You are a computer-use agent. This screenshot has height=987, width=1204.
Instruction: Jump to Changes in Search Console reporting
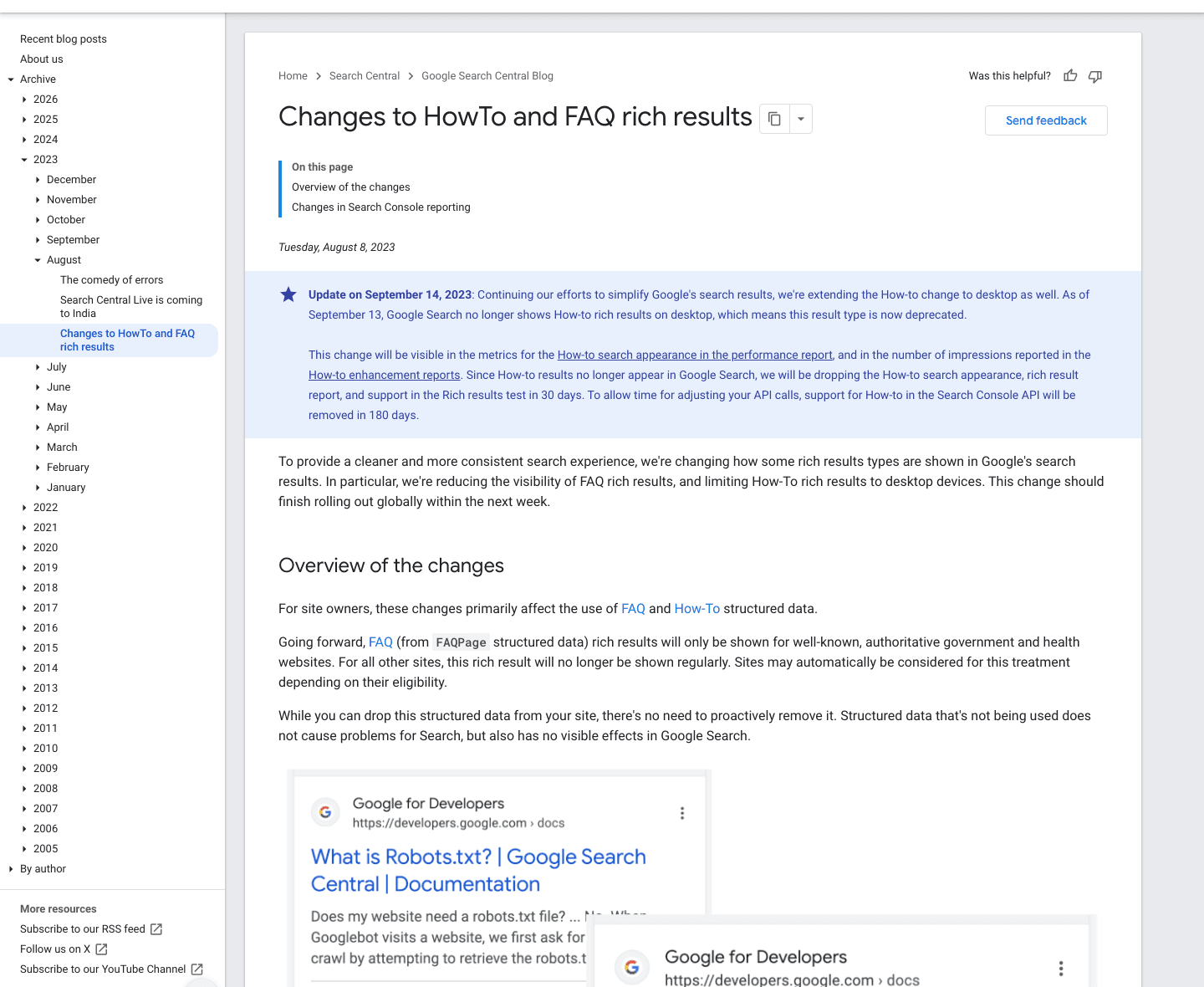point(381,207)
